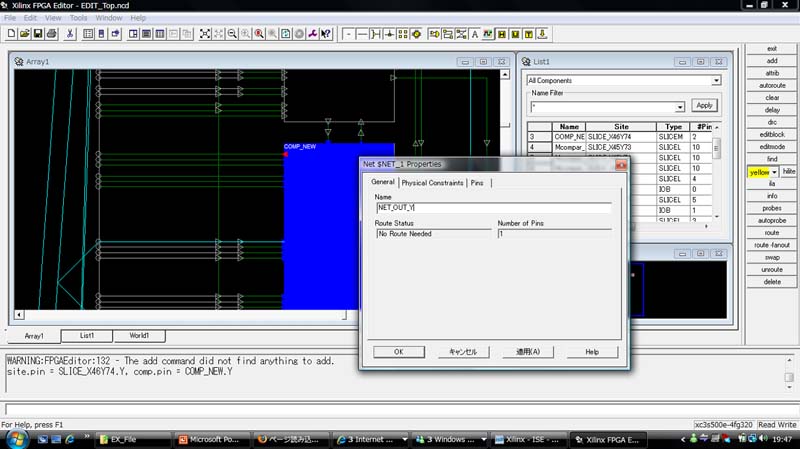This screenshot has width=800, height=449.
Task: Switch to the List1 window tab
Action: [x=87, y=336]
